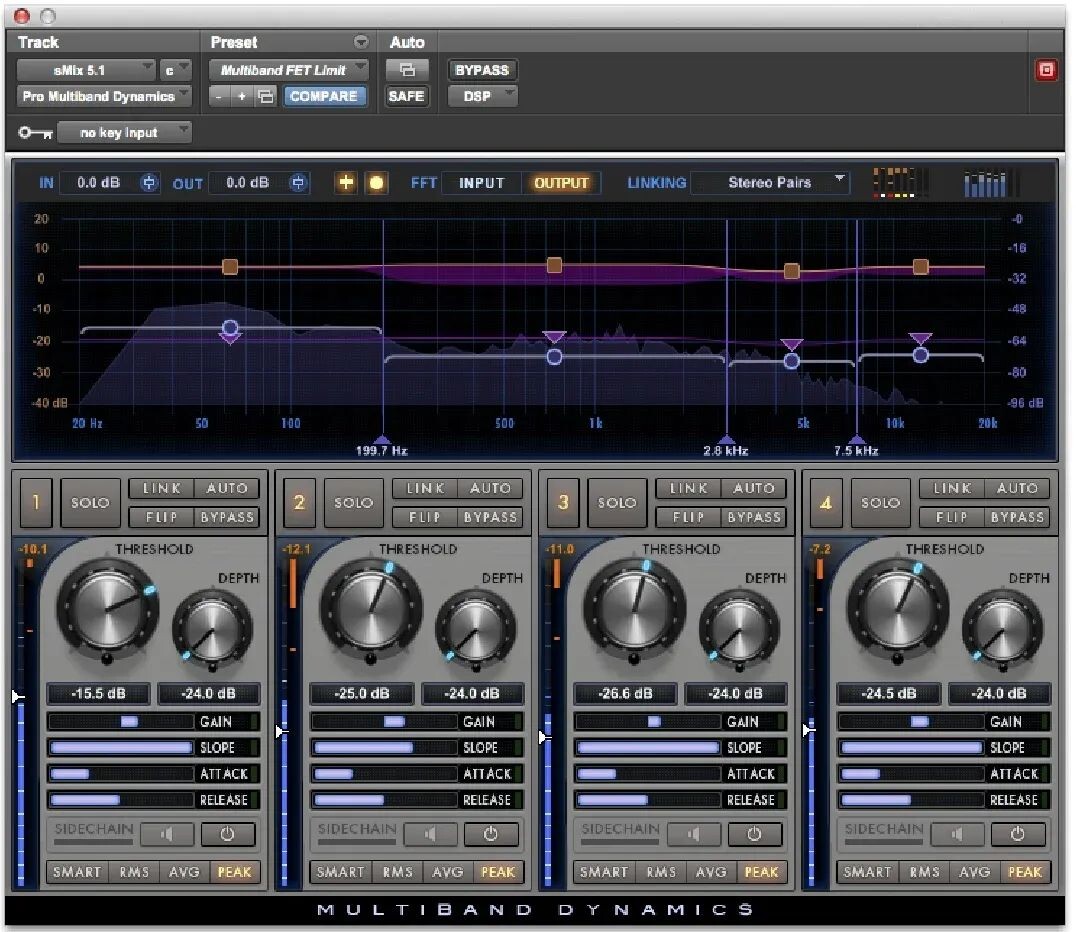Click the band 4 number button
This screenshot has width=1076, height=932.
pyautogui.click(x=826, y=503)
